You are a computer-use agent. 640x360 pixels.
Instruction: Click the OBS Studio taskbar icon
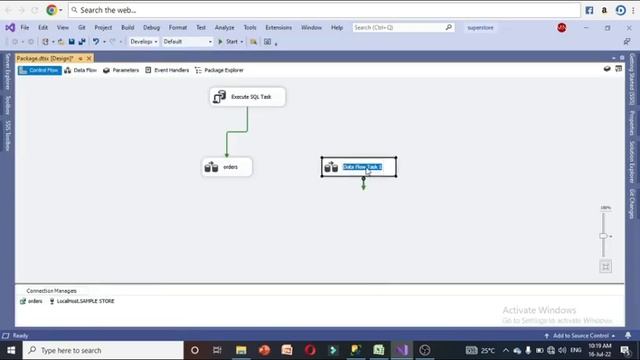(425, 350)
